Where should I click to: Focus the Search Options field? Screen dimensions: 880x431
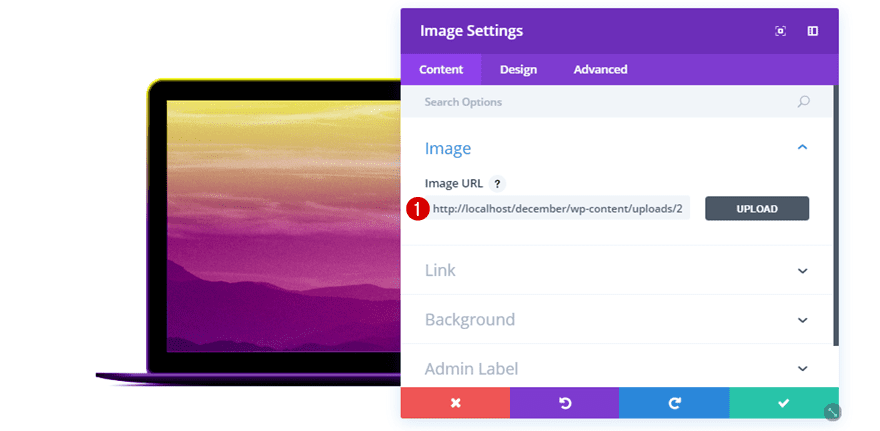(x=600, y=101)
